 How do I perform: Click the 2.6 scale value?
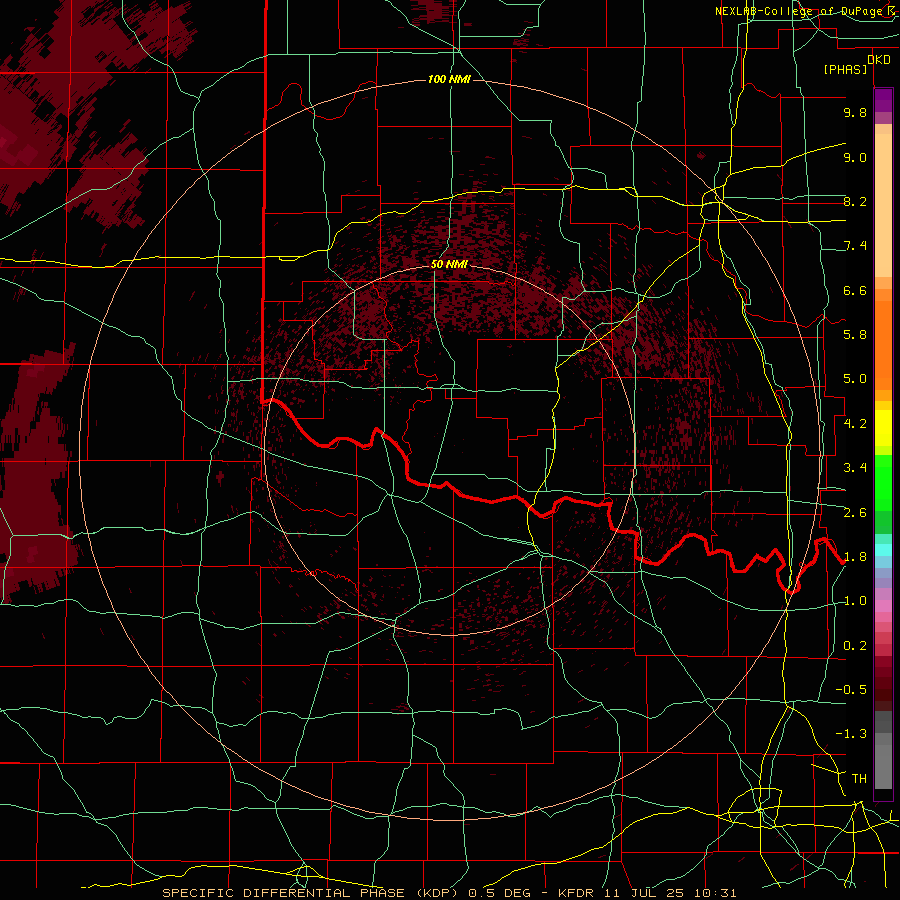point(855,513)
